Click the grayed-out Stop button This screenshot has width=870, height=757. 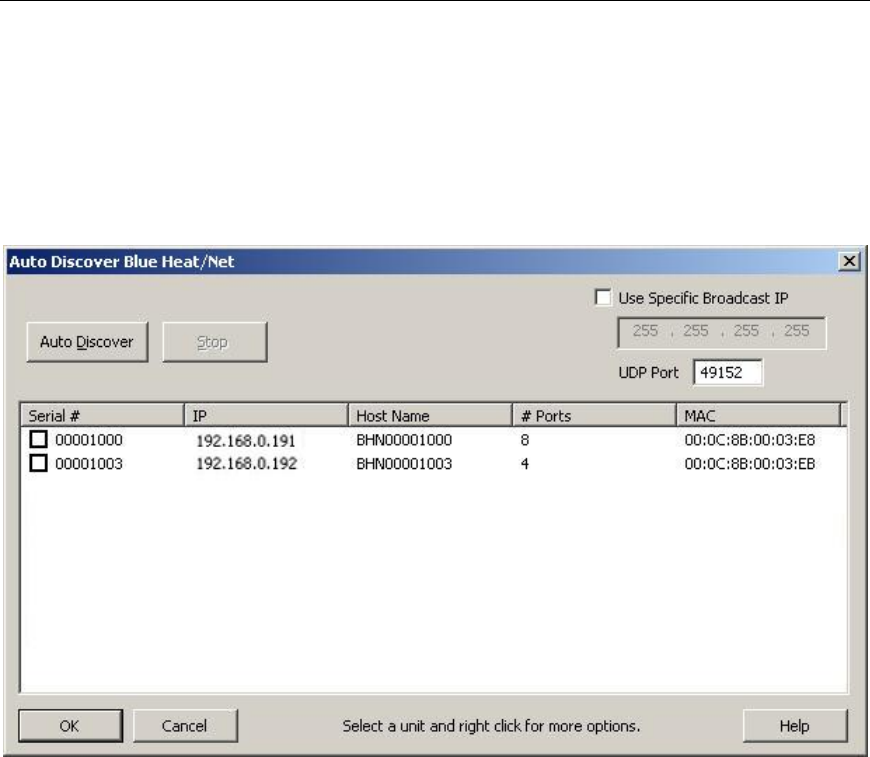215,342
